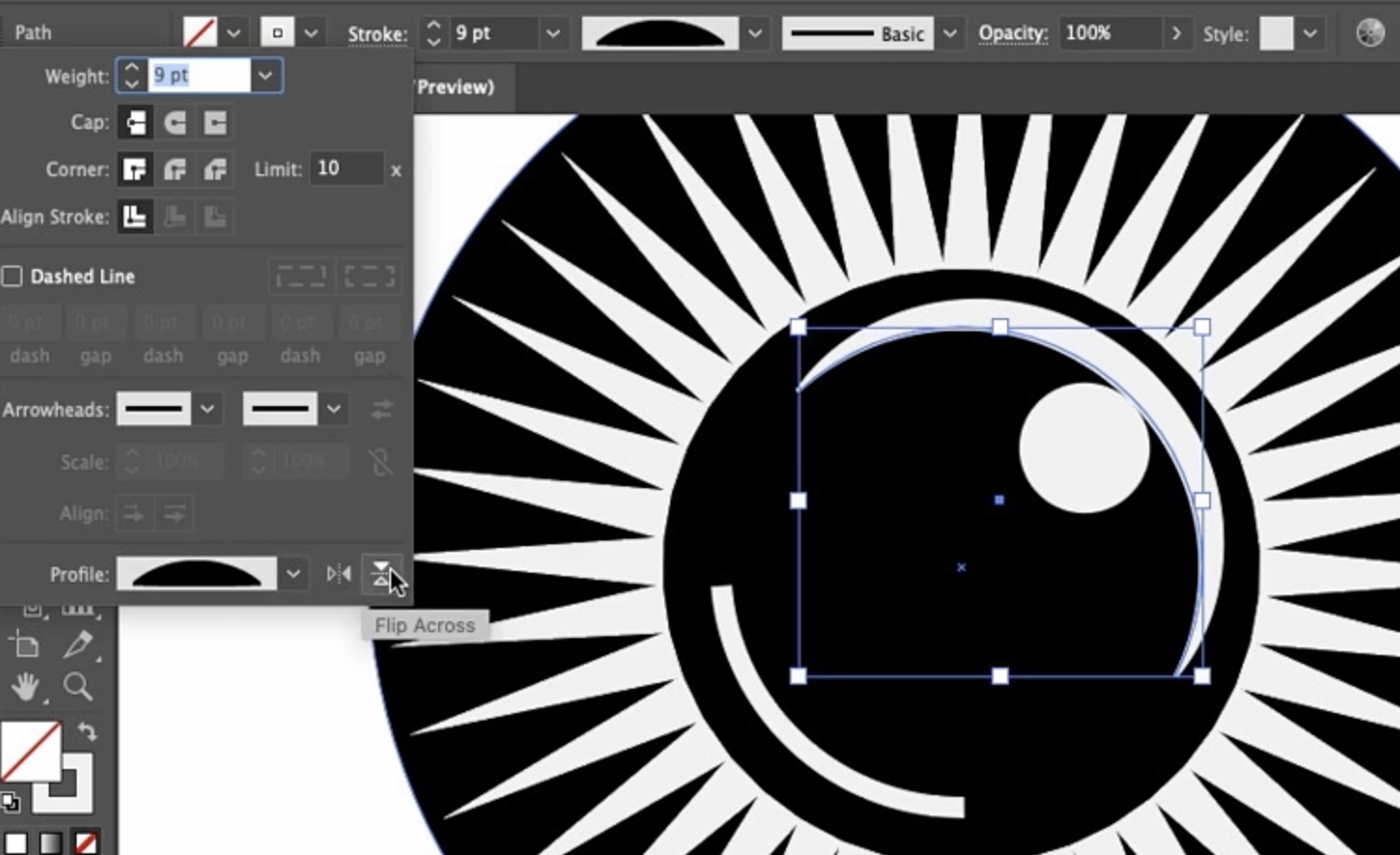Expand the Opacity slider arrow

(1176, 34)
